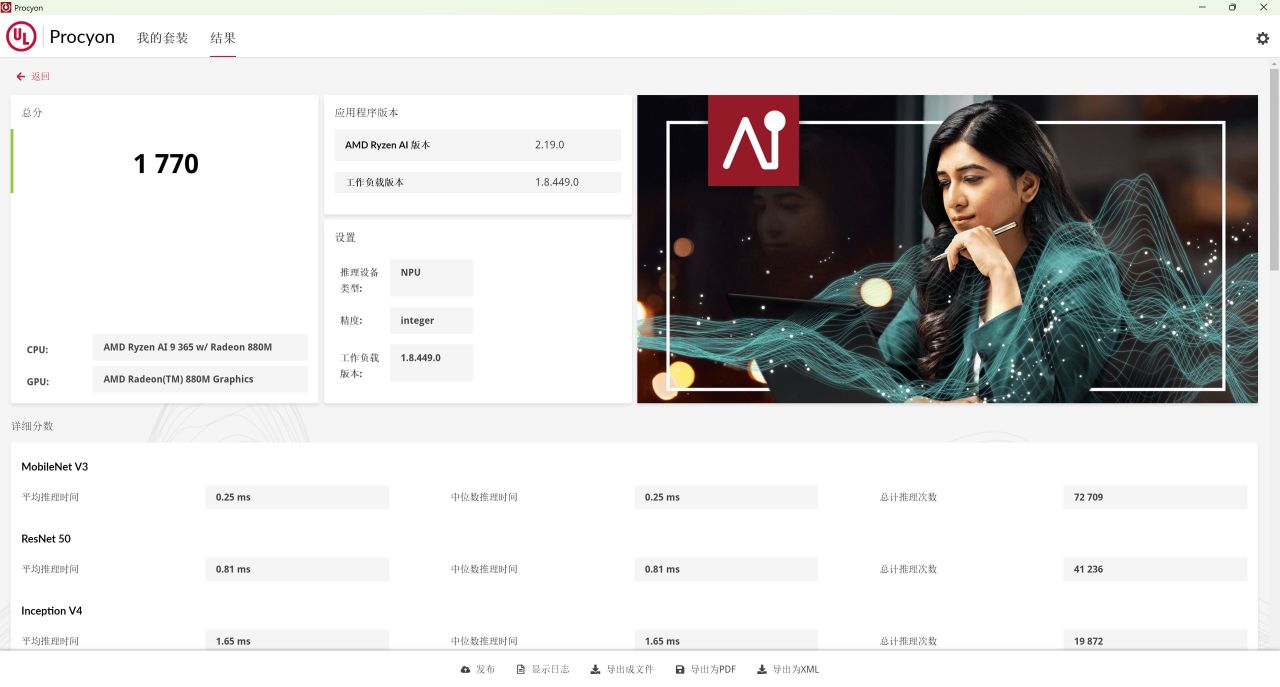
Task: Go back via the 返回 link
Action: (40, 76)
